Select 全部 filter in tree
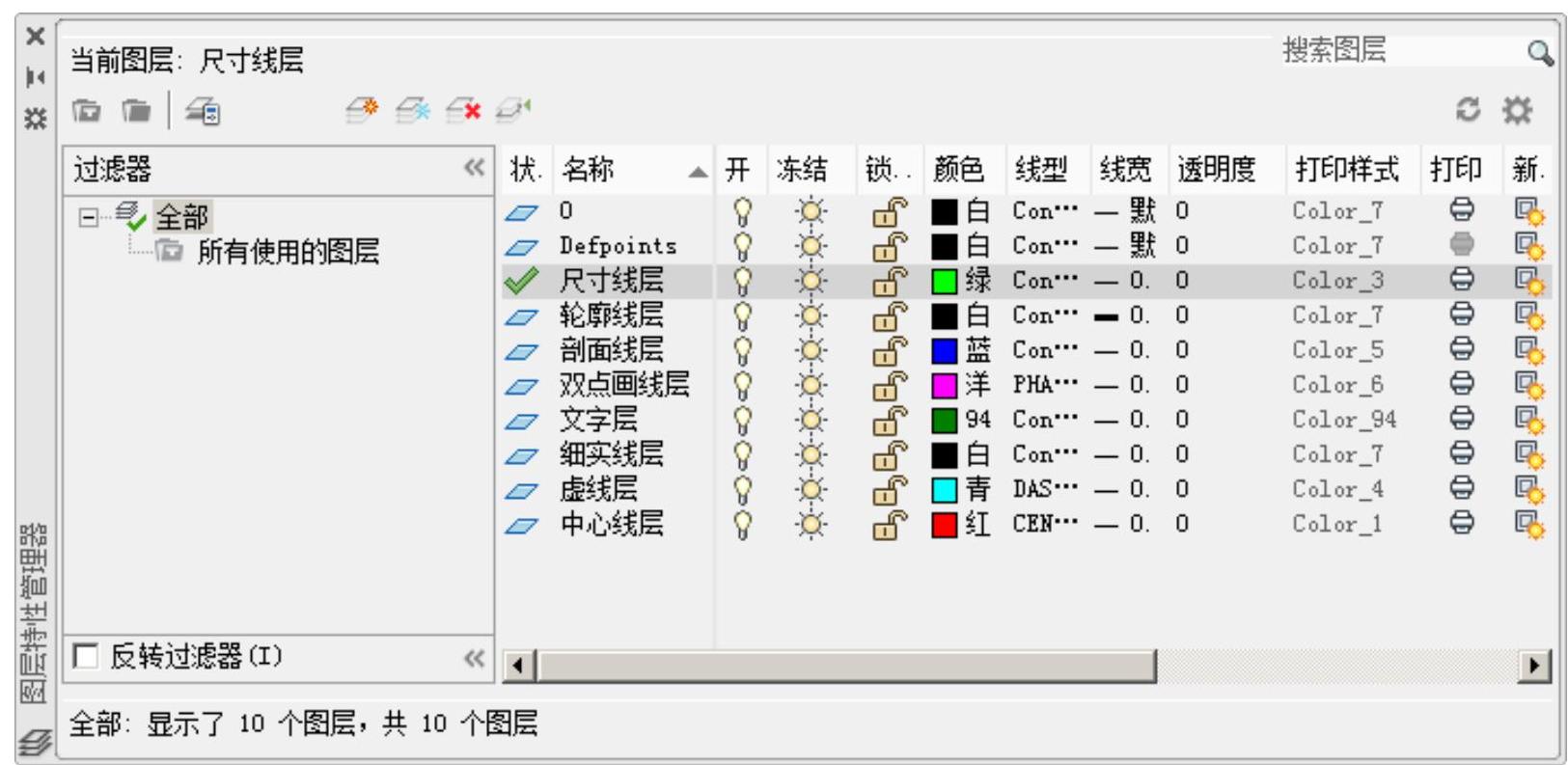Screen dimensions: 1568x765 click(181, 217)
